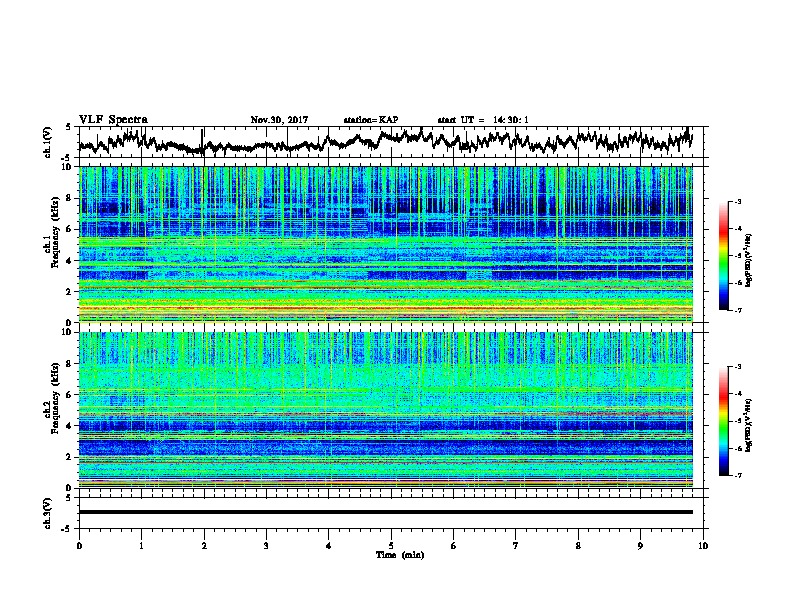Click the "-7" tick on ch.1 colorbar
This screenshot has height=612, width=792.
737,310
